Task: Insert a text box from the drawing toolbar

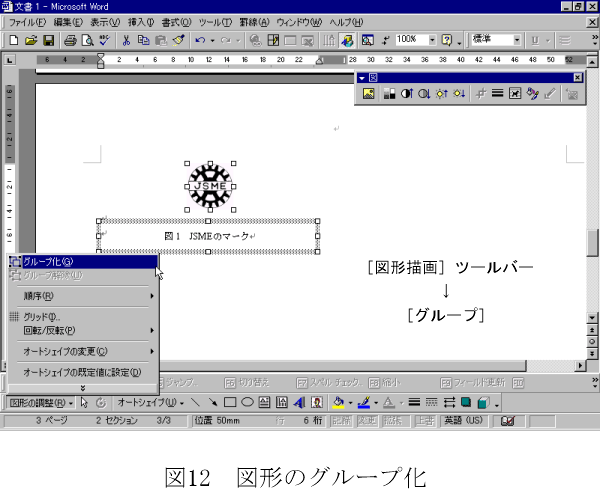Action: point(264,403)
